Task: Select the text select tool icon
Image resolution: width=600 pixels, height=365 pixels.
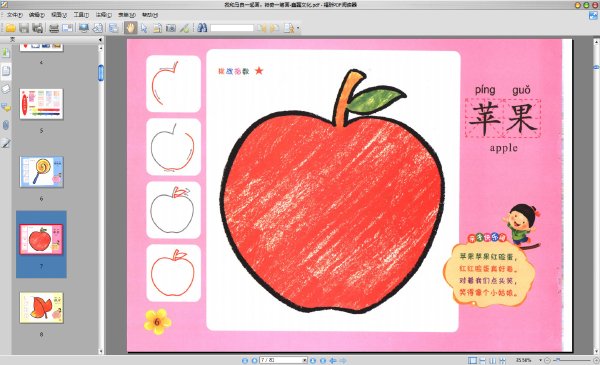Action: point(157,28)
